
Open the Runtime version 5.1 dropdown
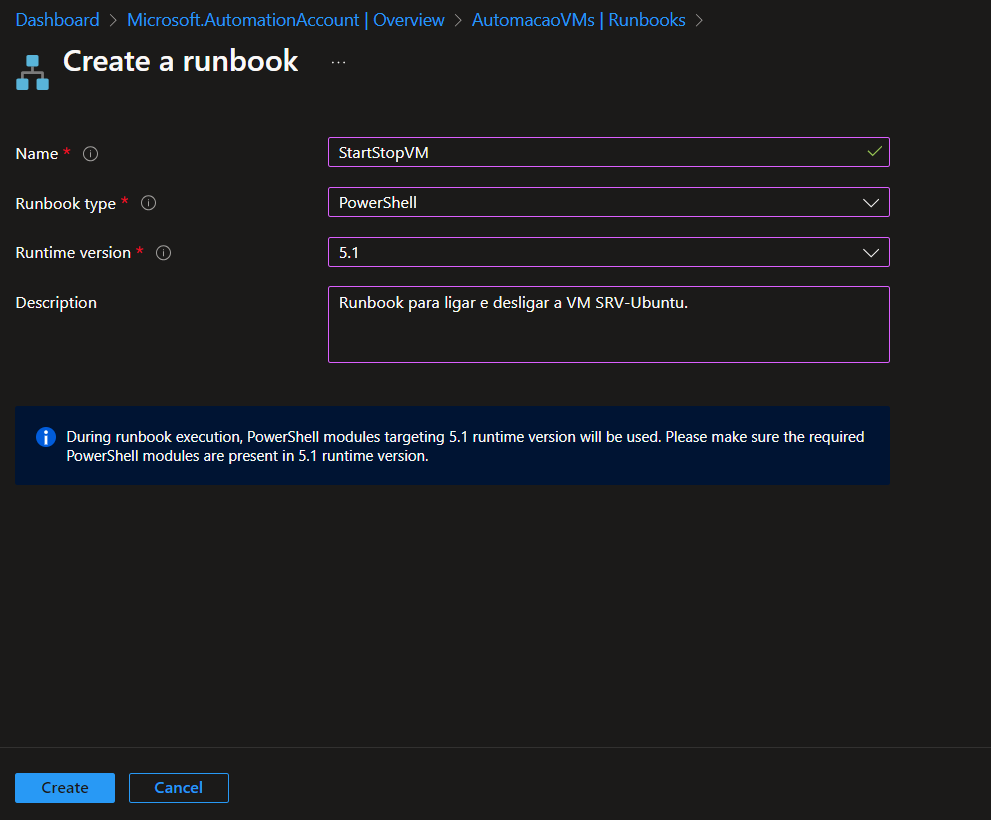(608, 253)
